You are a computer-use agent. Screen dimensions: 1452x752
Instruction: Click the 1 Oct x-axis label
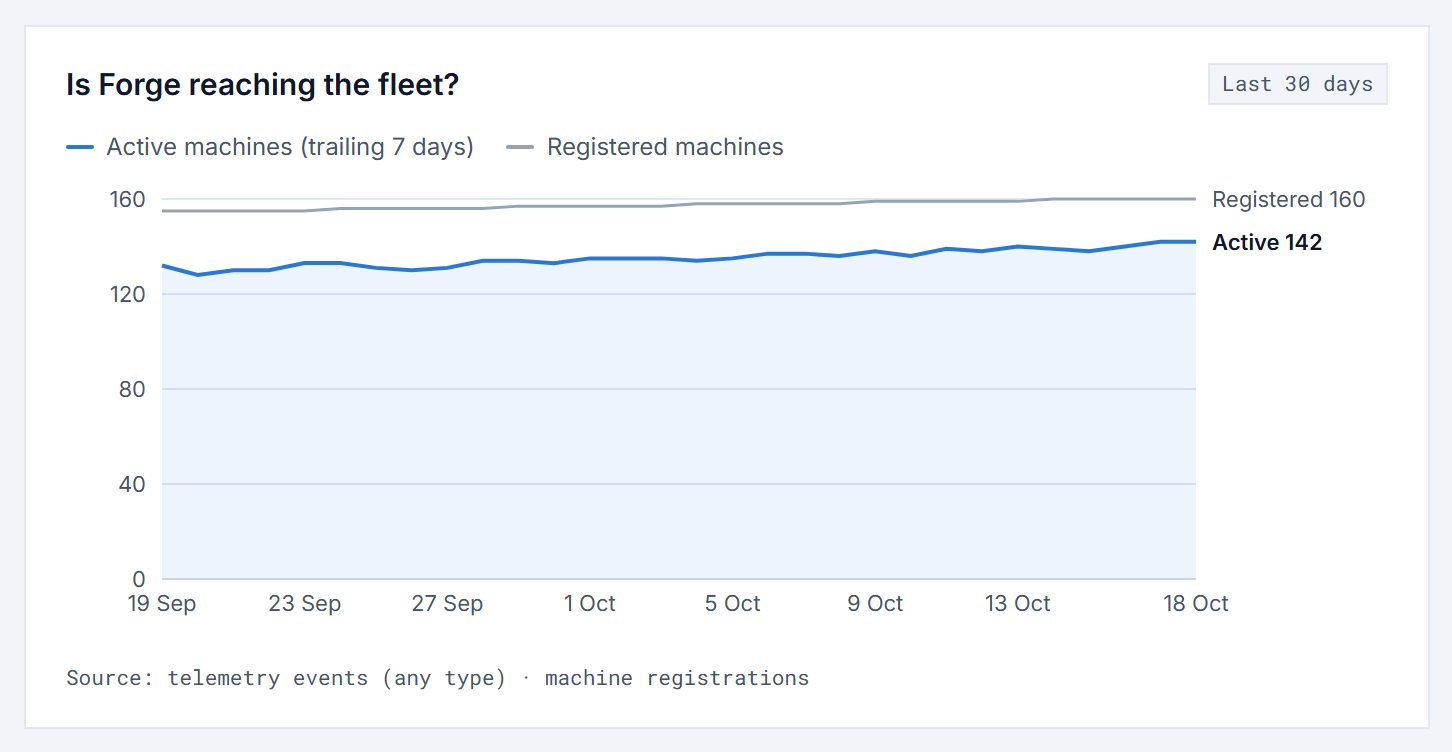click(x=590, y=604)
